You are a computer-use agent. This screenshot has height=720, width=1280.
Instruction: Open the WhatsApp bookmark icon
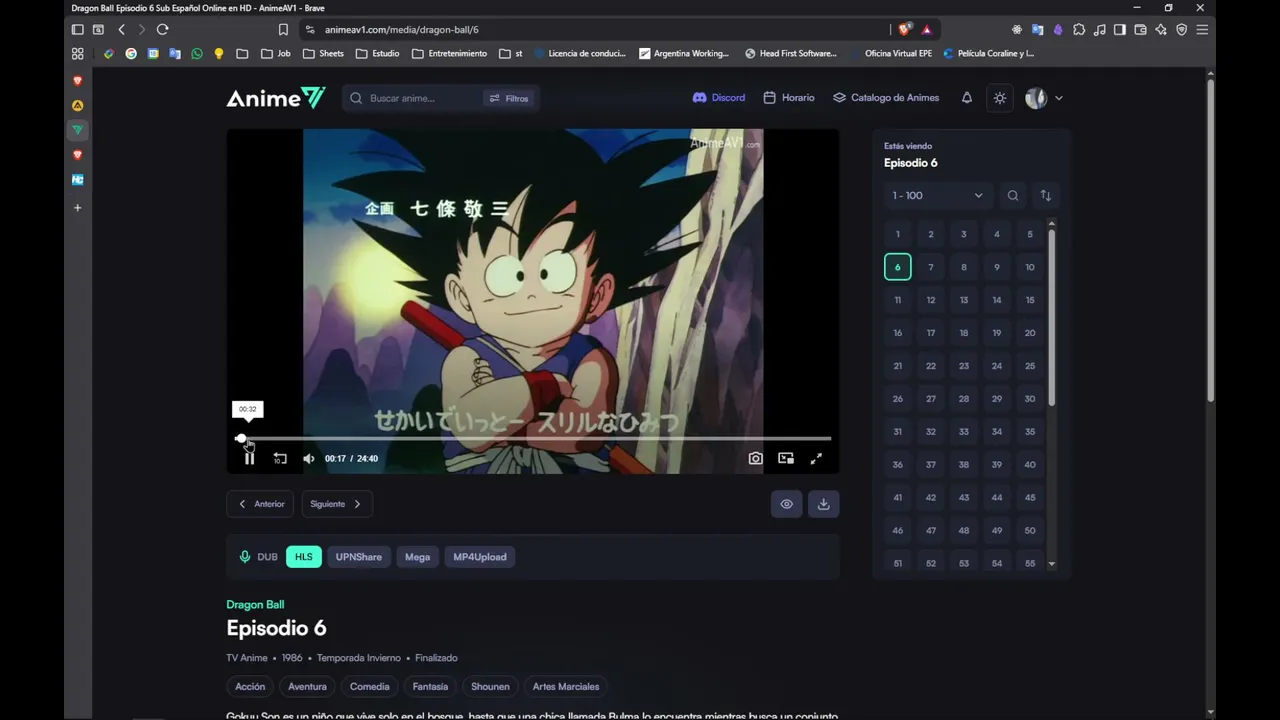[196, 54]
